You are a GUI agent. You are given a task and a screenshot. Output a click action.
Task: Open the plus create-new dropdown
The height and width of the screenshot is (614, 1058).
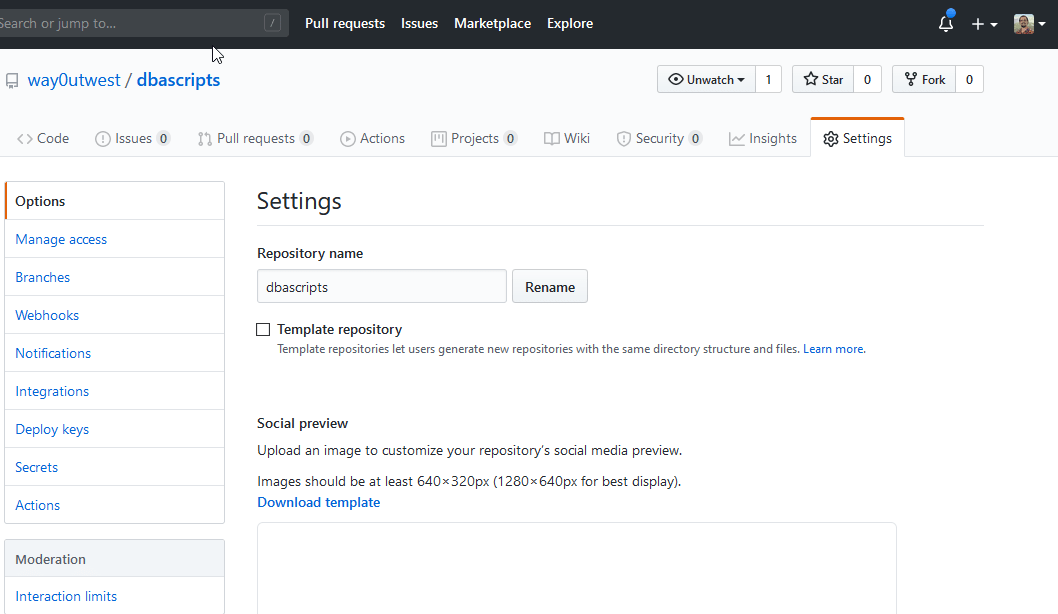984,24
